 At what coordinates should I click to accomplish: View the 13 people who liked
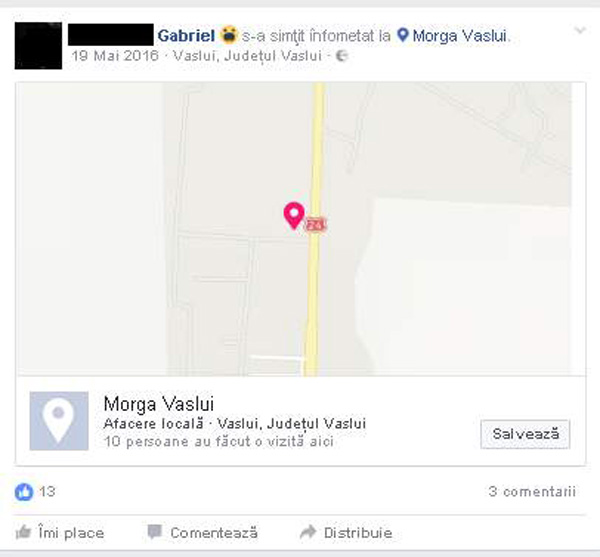click(x=47, y=492)
